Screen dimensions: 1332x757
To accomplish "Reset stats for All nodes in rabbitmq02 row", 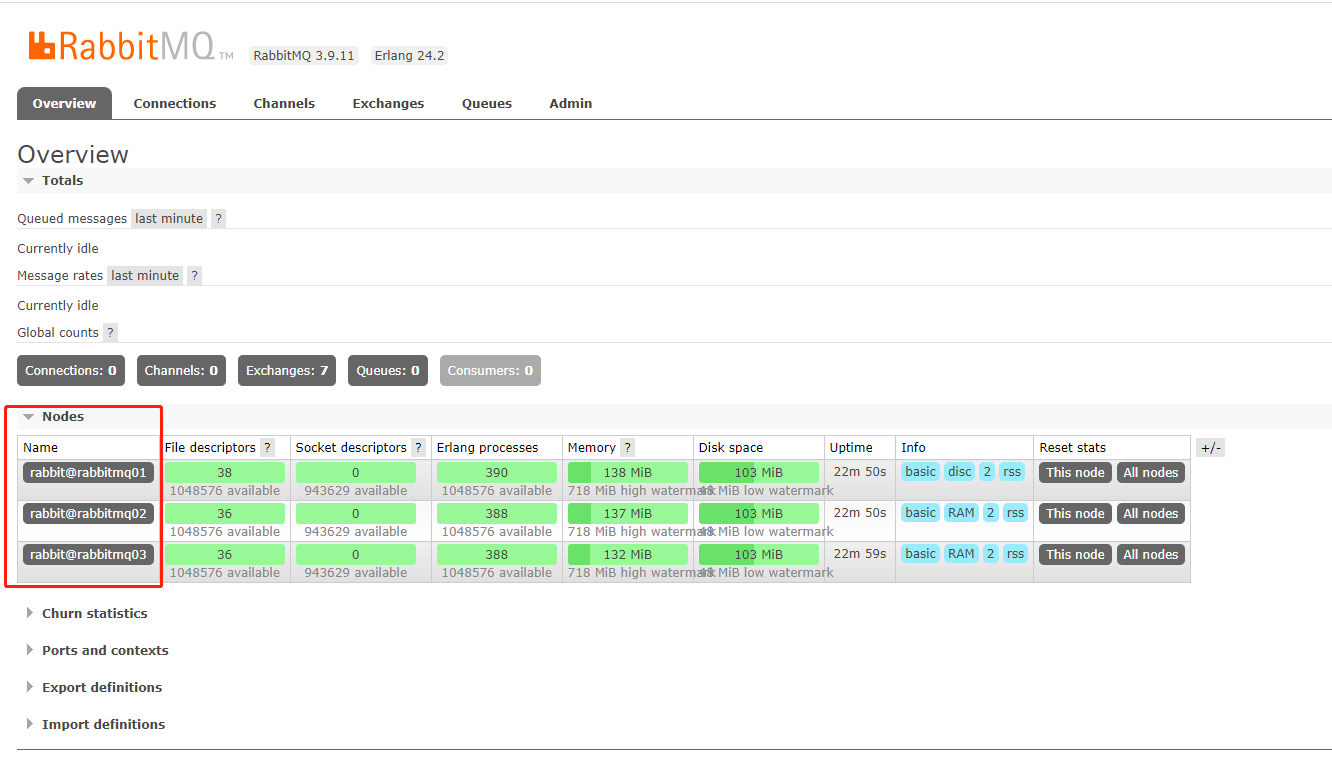I will (x=1151, y=514).
